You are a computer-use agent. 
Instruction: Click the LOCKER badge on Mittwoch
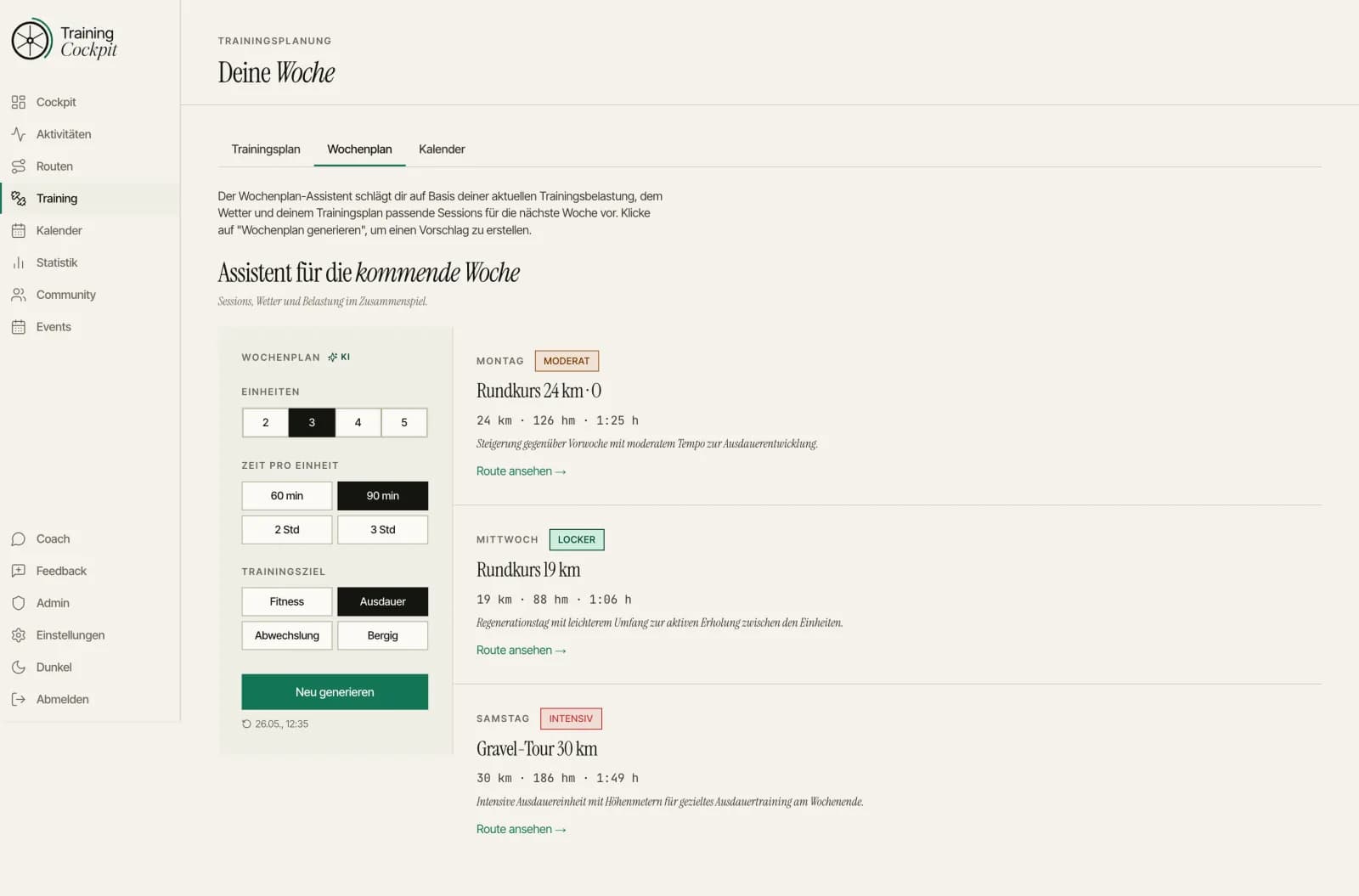pos(577,540)
